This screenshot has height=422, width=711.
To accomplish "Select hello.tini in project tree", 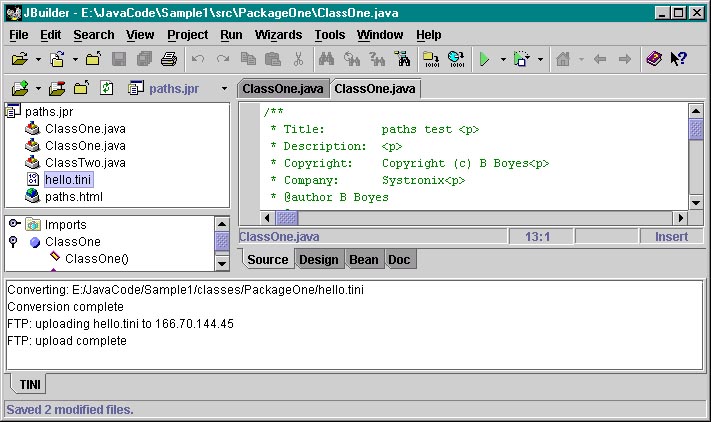I will [68, 179].
